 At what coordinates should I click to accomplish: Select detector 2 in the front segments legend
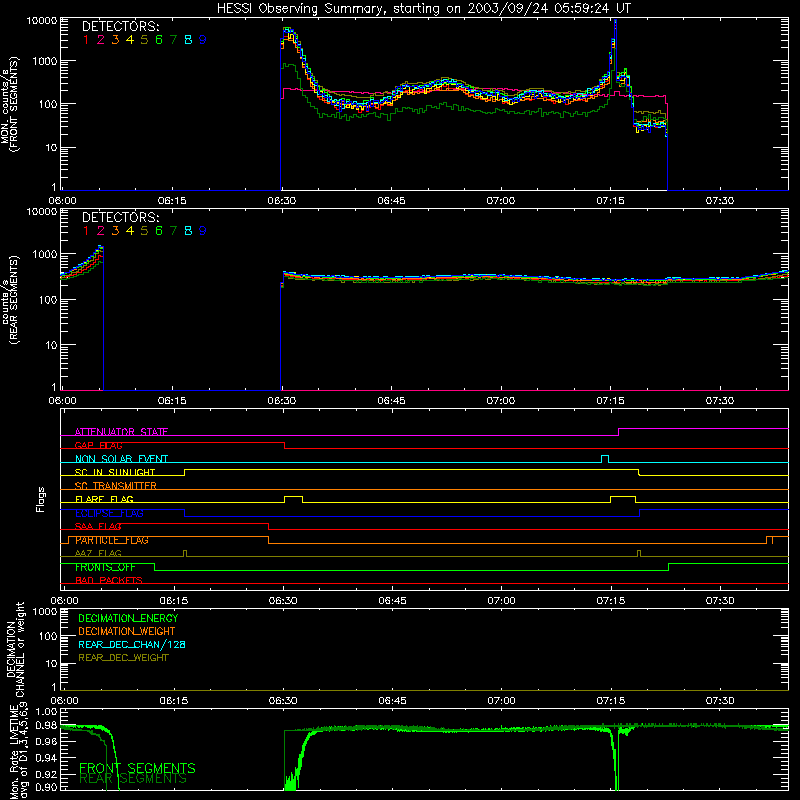pos(101,40)
